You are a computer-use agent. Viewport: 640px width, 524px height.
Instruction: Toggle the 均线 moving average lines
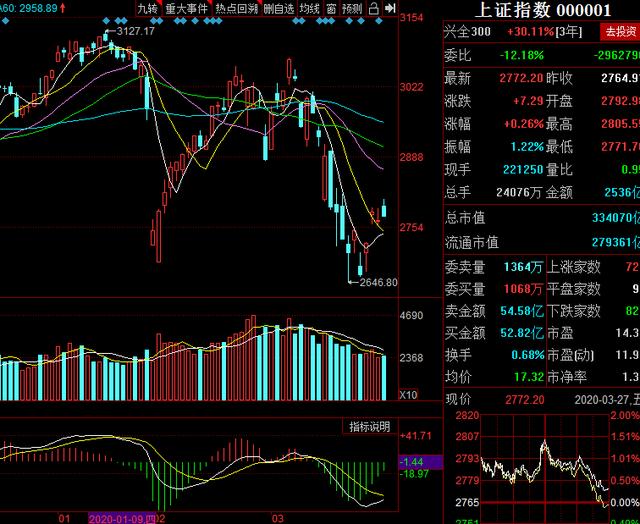click(310, 8)
